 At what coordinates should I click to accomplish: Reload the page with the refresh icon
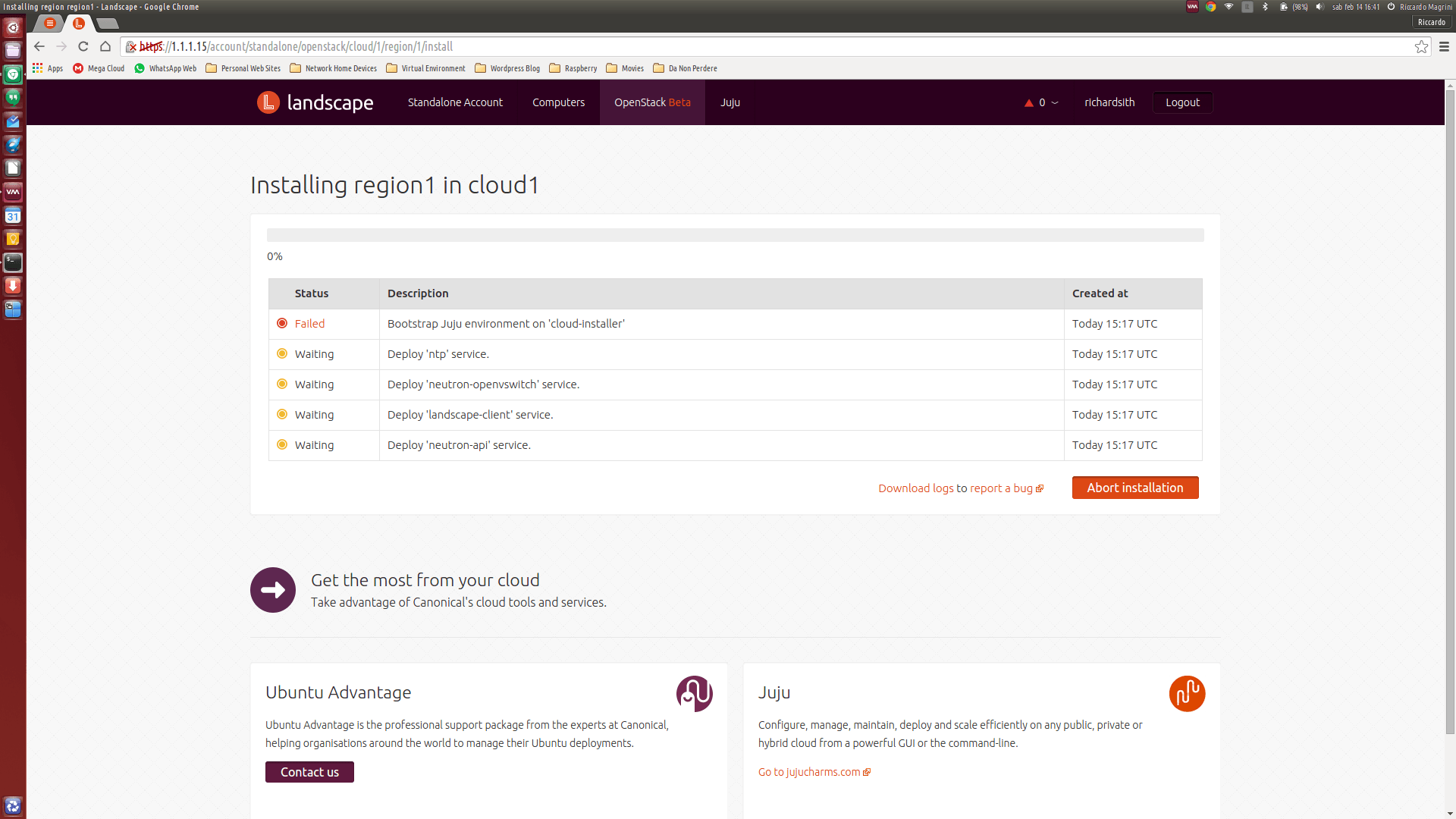tap(83, 47)
